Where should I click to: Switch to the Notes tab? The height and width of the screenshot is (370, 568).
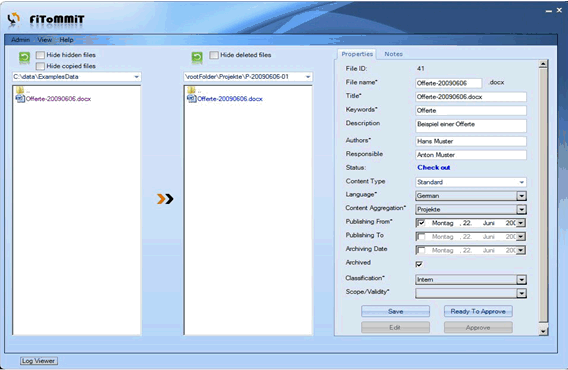click(x=393, y=54)
